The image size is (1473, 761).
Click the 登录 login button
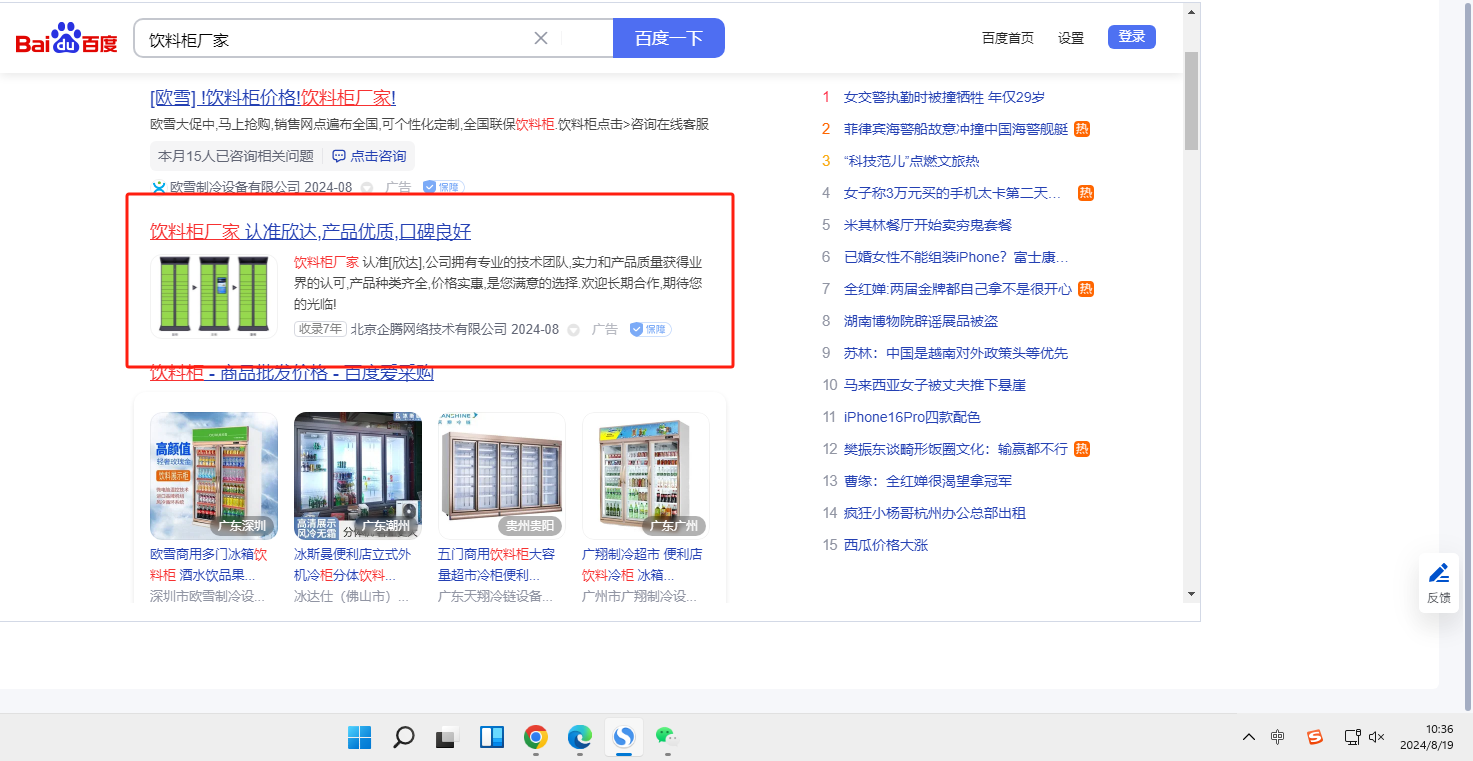coord(1132,37)
